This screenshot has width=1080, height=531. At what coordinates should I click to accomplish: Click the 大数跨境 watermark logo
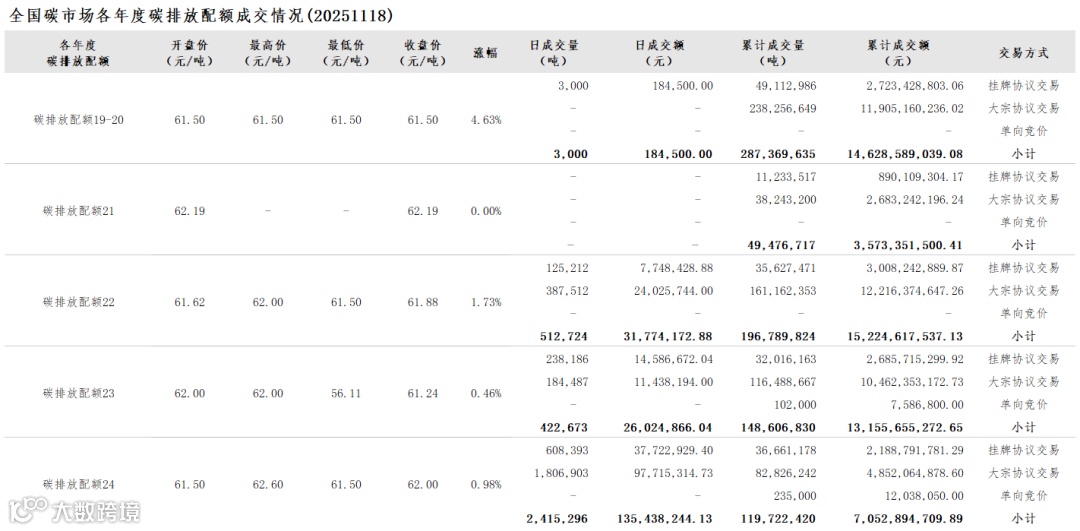74,512
